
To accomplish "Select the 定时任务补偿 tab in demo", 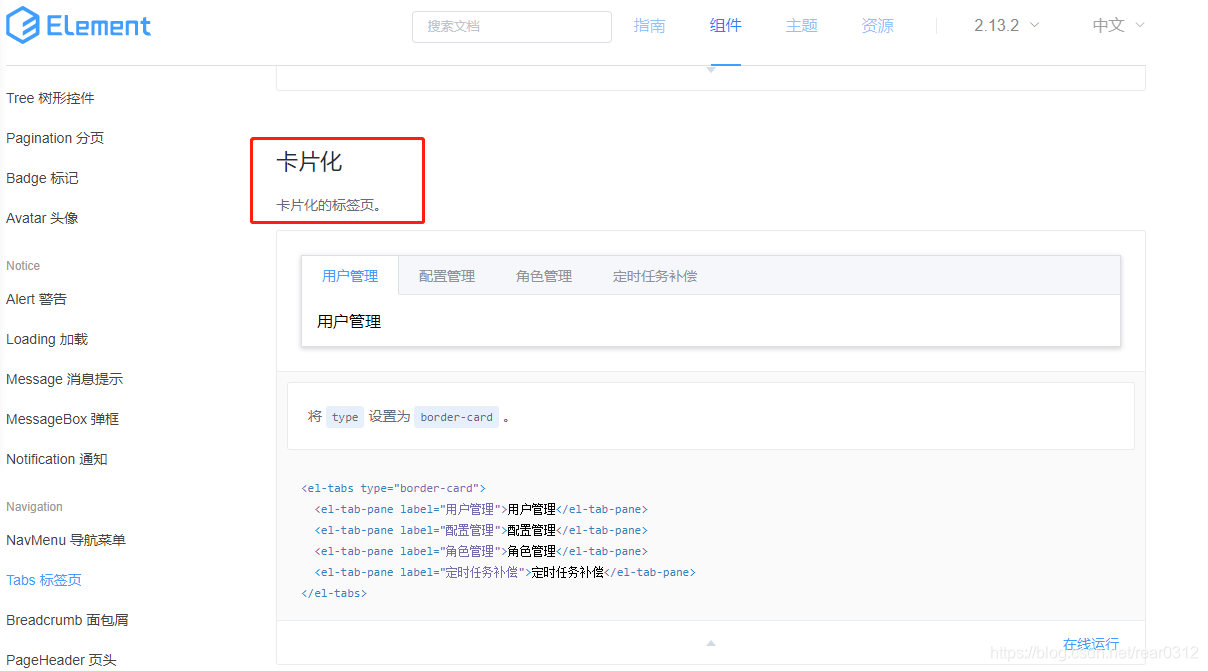I will [x=655, y=276].
